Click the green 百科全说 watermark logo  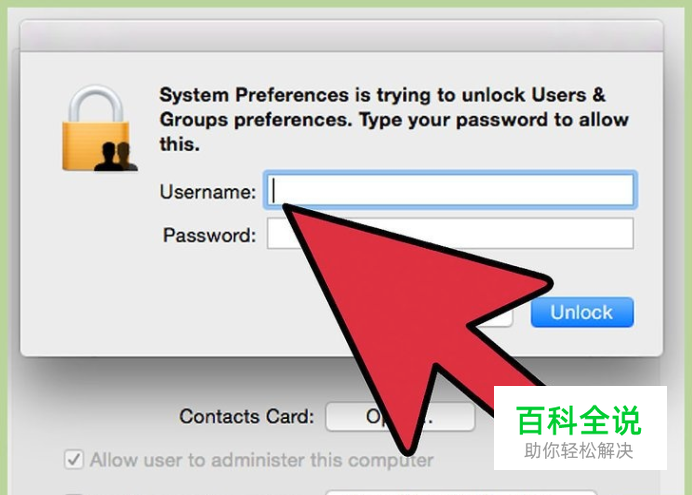[x=578, y=420]
